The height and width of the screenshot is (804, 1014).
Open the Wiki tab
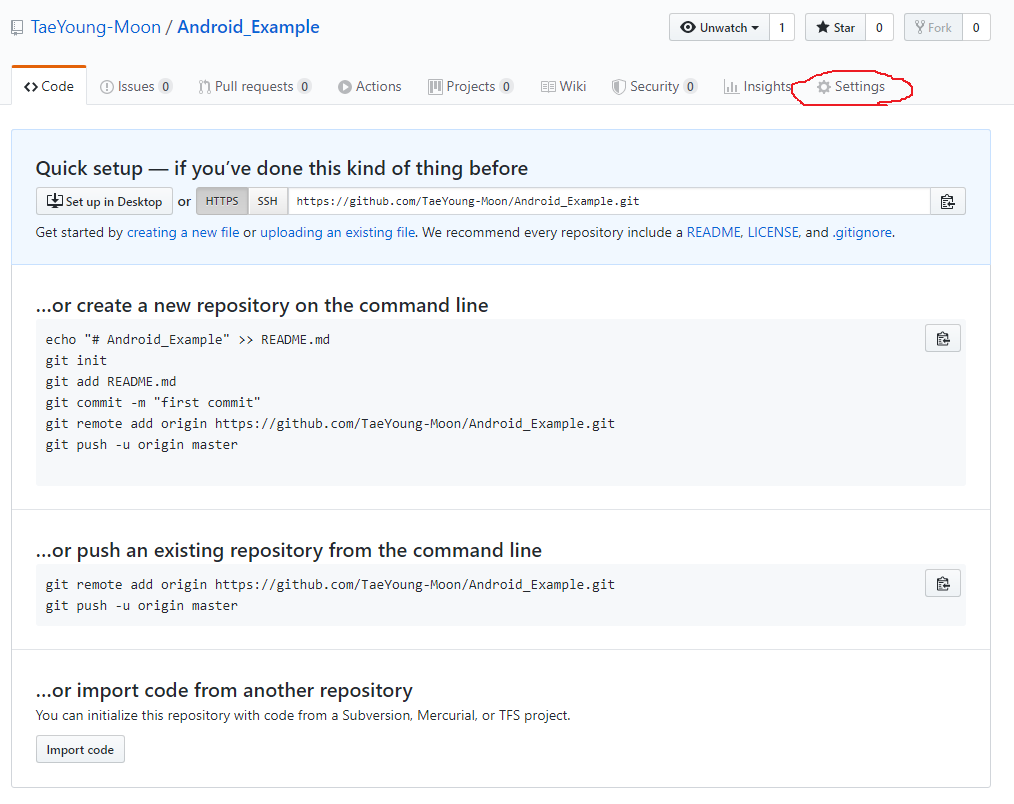pyautogui.click(x=564, y=87)
